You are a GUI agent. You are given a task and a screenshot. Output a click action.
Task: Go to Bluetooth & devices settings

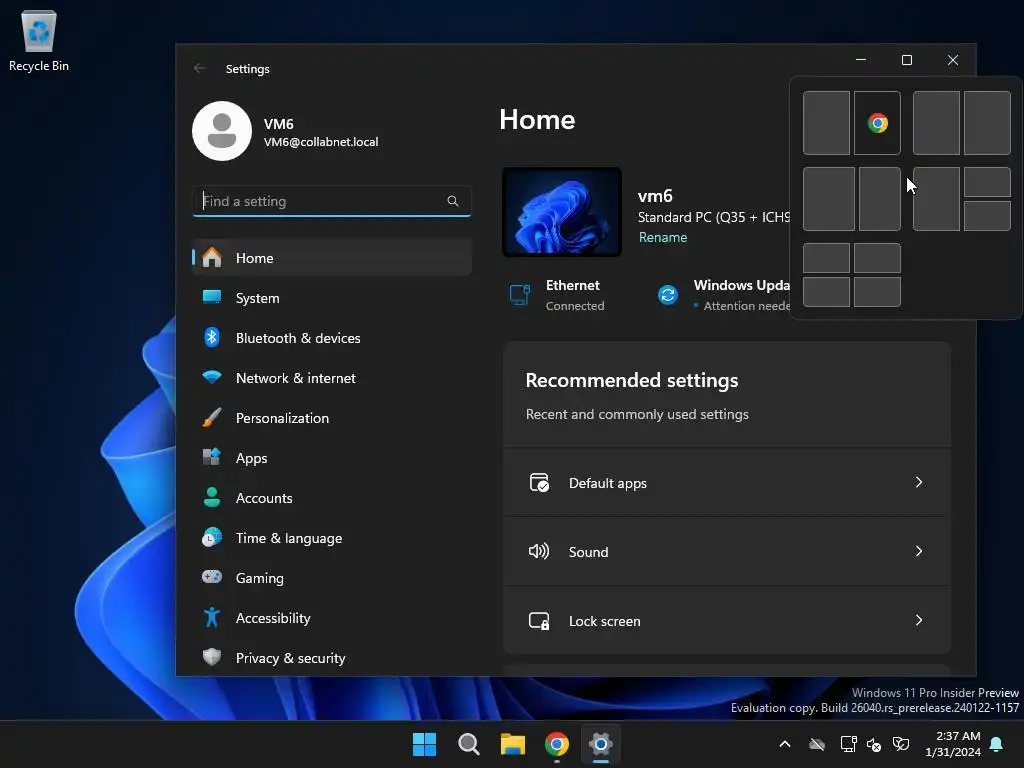[x=332, y=338]
